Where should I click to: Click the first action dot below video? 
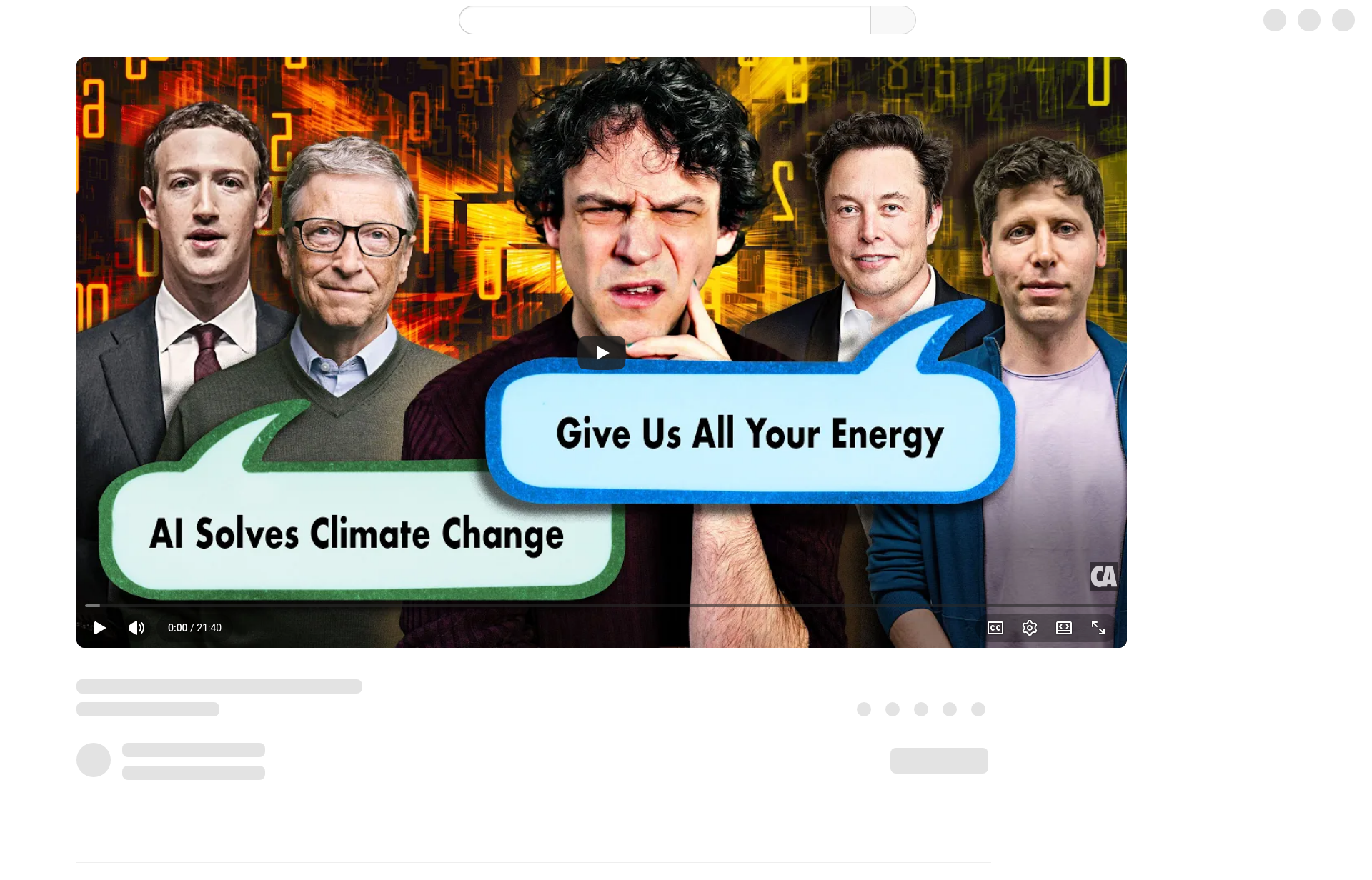tap(864, 709)
